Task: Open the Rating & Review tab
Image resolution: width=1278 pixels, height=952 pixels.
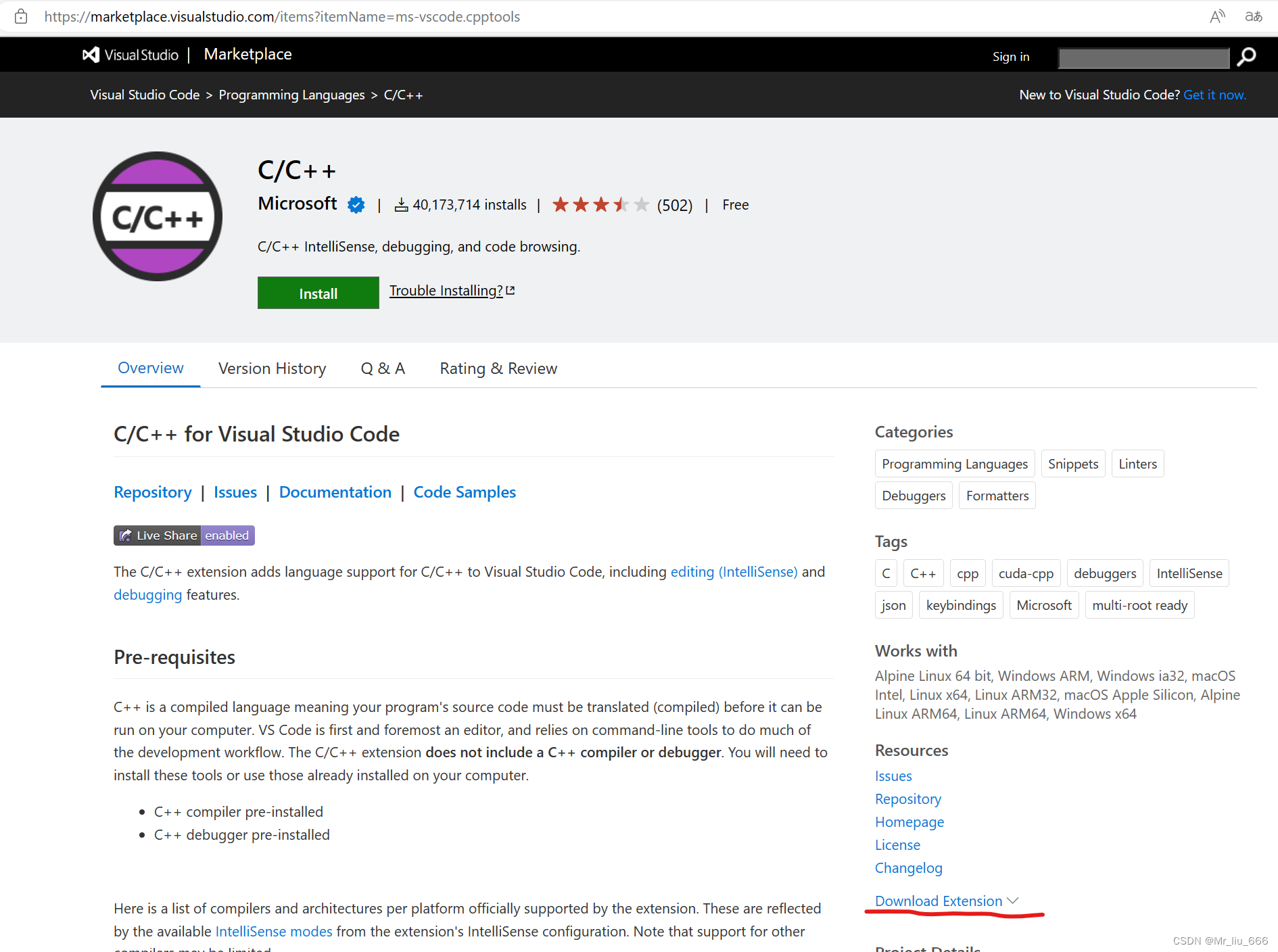Action: (498, 368)
